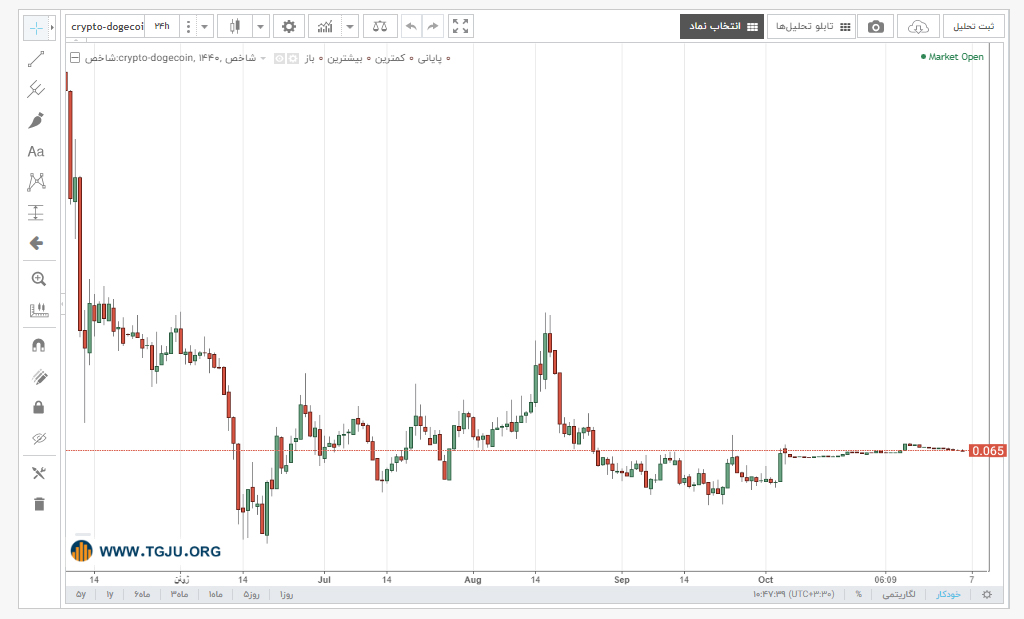Toggle magnet mode for drawings
Screen dimensions: 1024x619
pos(39,345)
